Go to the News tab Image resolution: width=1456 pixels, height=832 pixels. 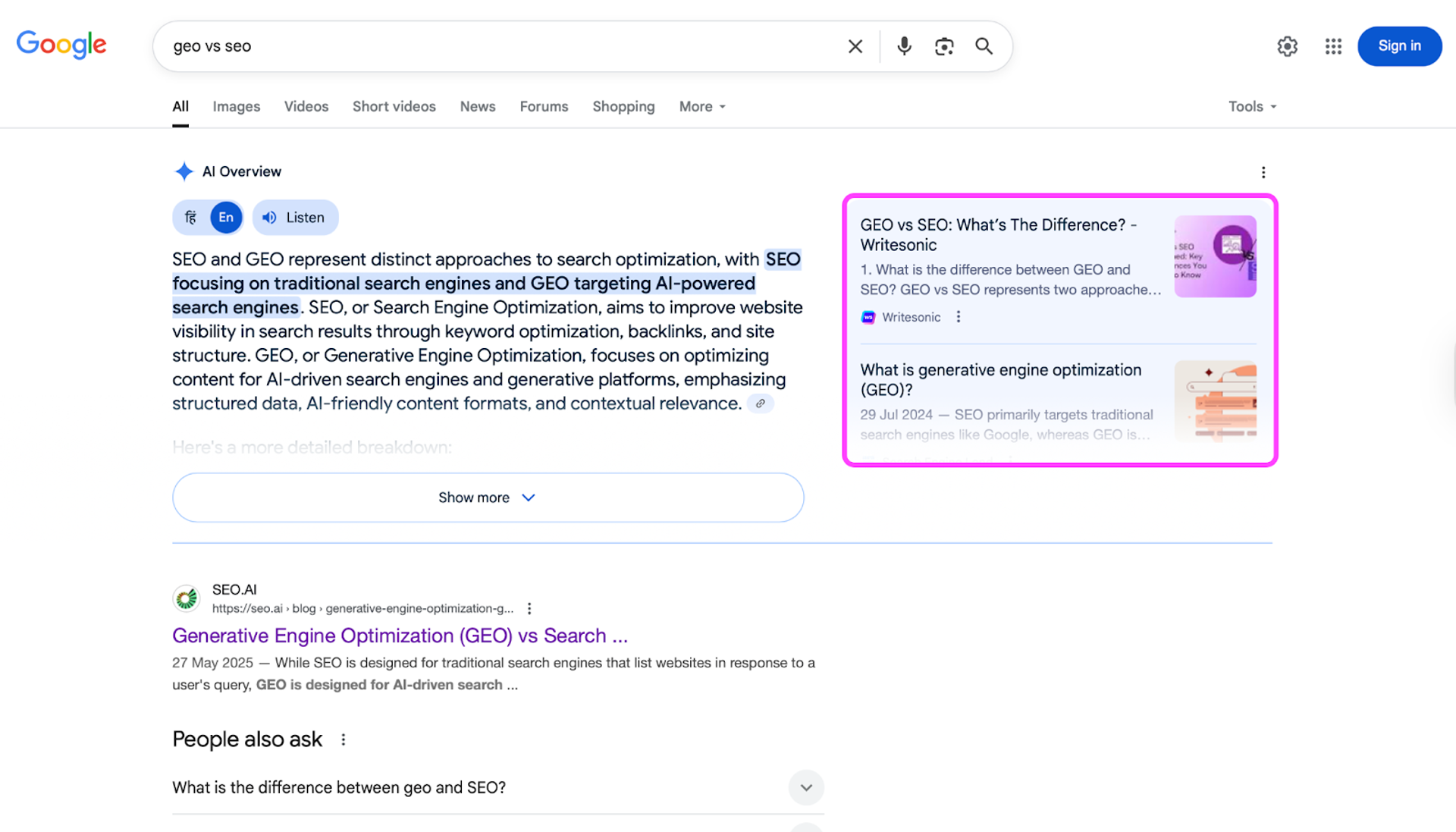478,106
